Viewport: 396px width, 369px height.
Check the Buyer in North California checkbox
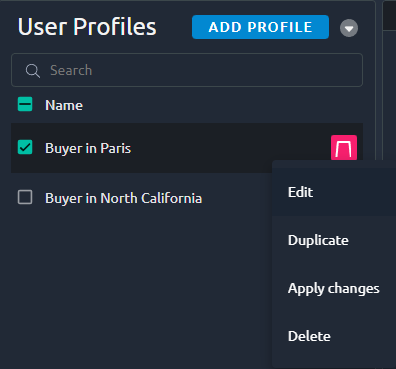click(25, 197)
